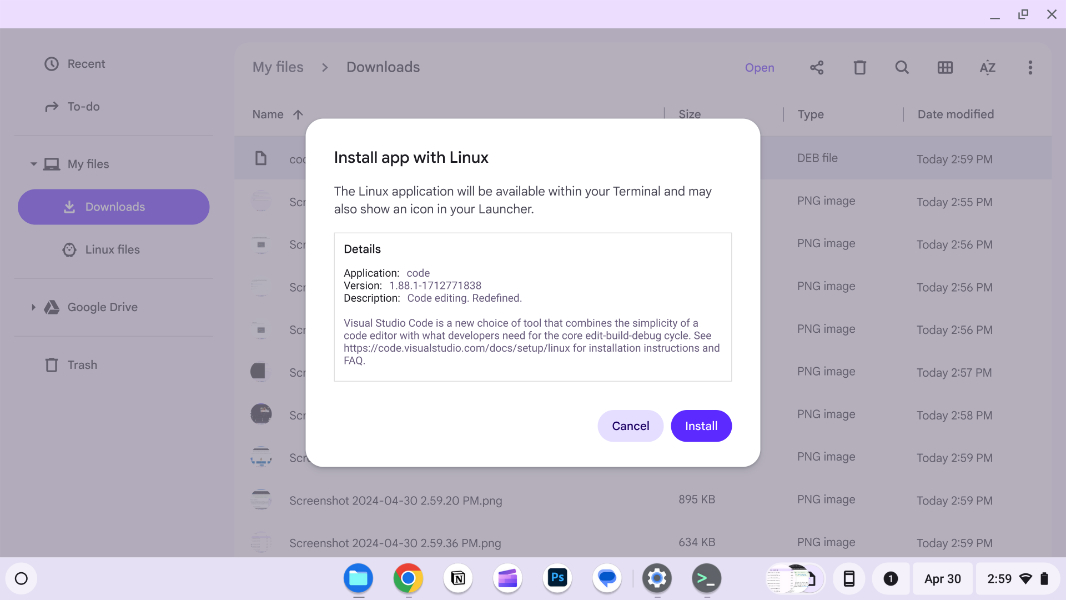1066x600 pixels.
Task: Open Terminal app from the shelf
Action: tap(707, 578)
